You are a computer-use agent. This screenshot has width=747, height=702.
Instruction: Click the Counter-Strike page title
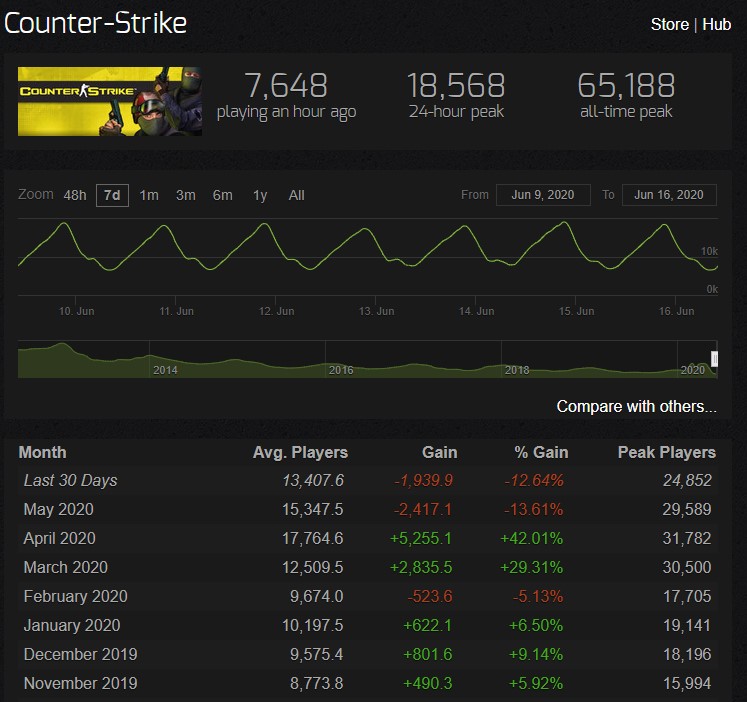95,23
